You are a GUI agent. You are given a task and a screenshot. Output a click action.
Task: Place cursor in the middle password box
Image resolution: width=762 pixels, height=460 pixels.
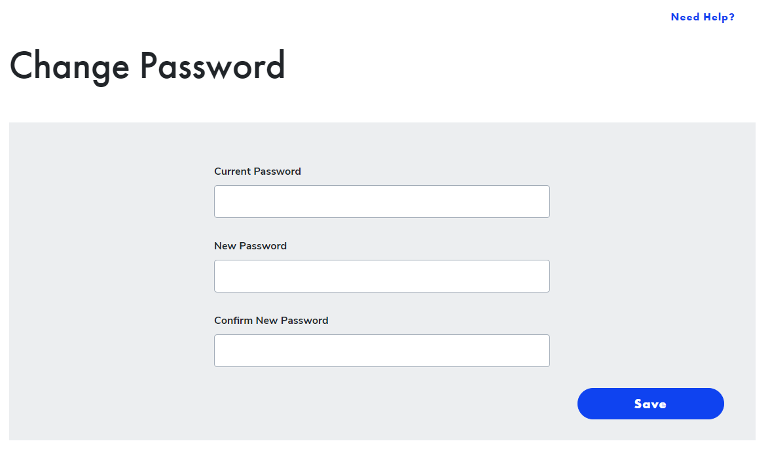[381, 276]
